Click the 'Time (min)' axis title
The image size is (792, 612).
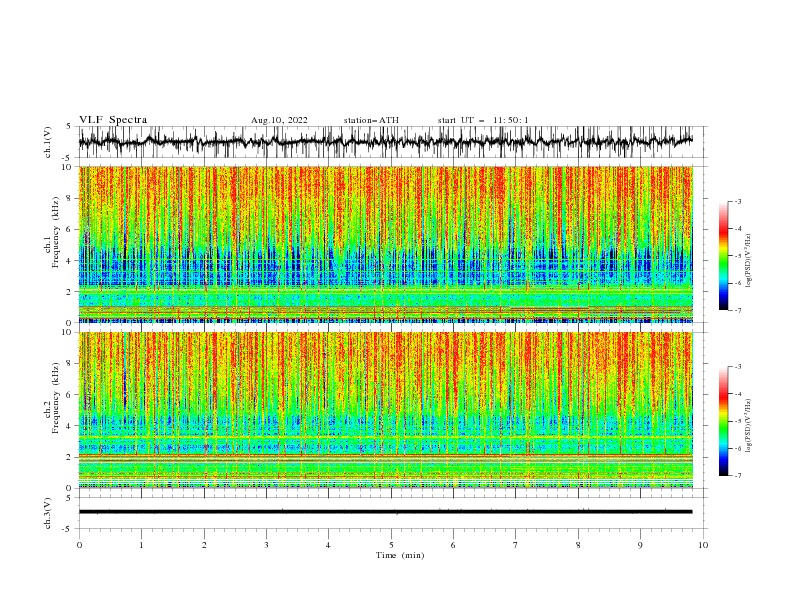pos(400,555)
